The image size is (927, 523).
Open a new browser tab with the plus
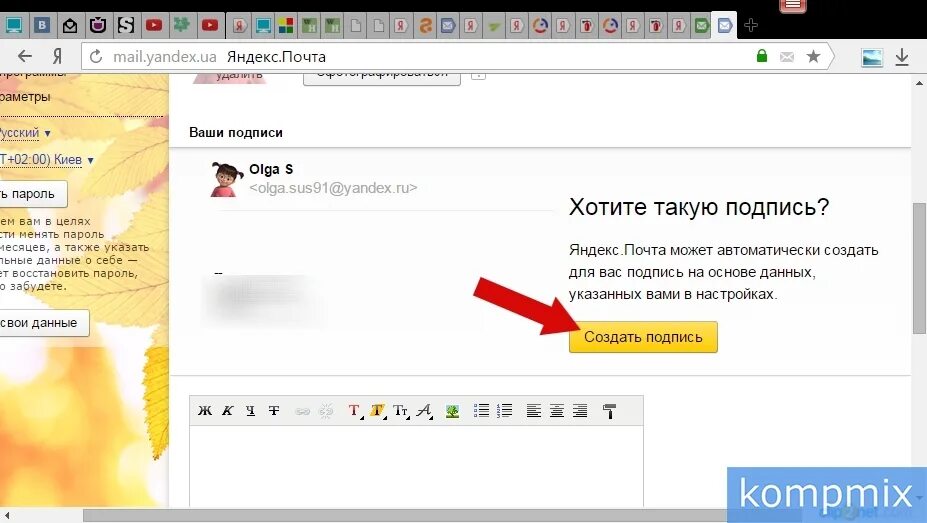(x=751, y=25)
